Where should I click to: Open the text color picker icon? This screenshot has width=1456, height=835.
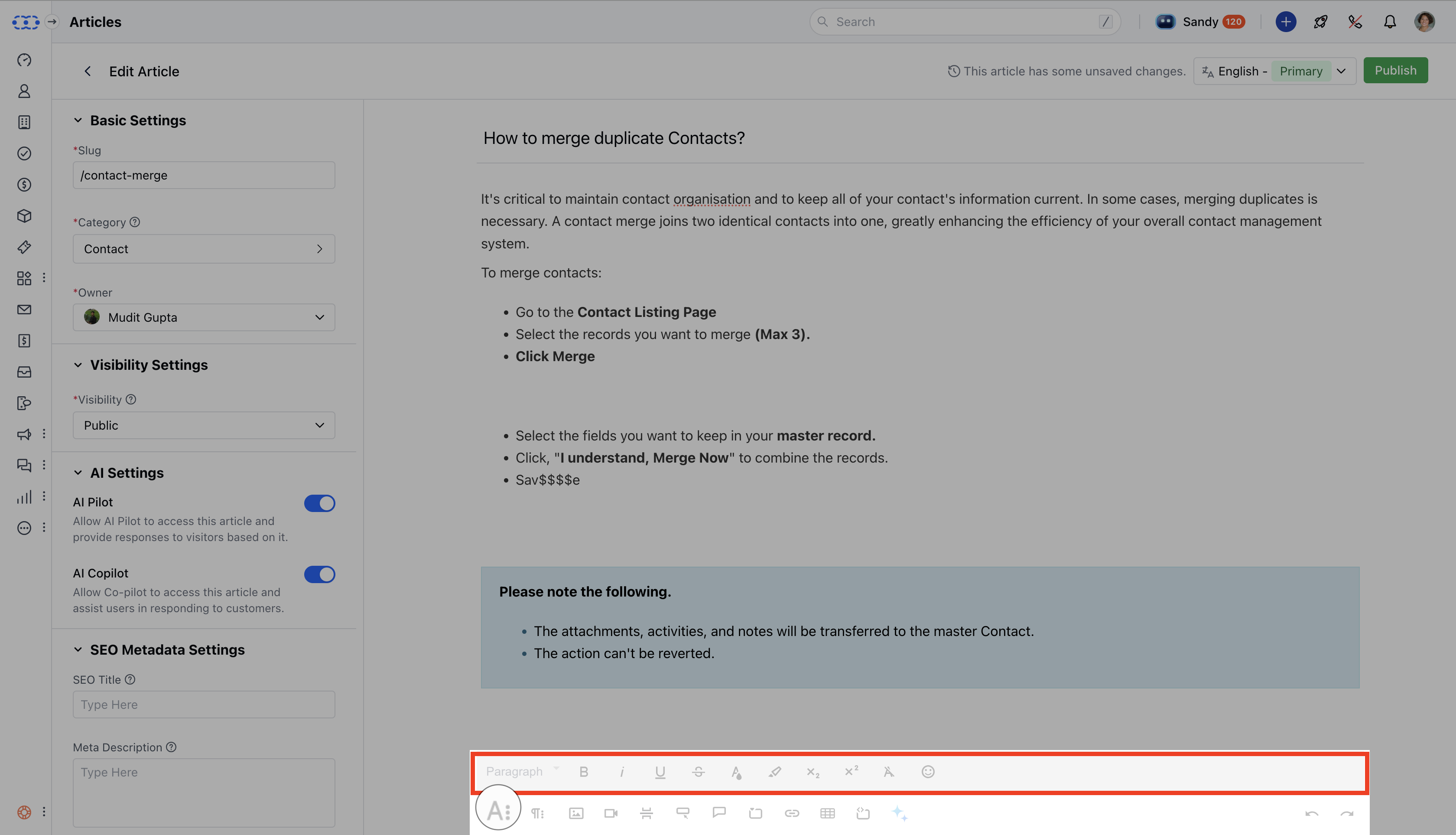(737, 772)
